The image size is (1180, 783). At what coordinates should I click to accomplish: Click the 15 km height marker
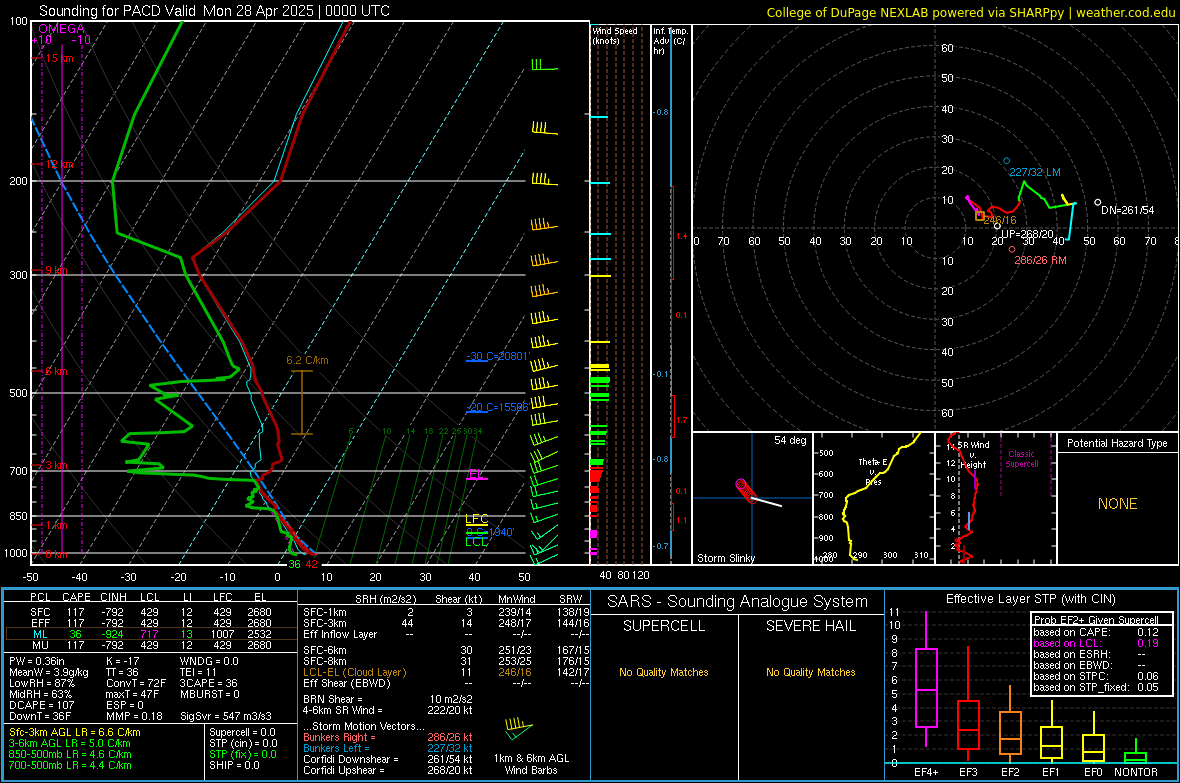click(x=59, y=58)
